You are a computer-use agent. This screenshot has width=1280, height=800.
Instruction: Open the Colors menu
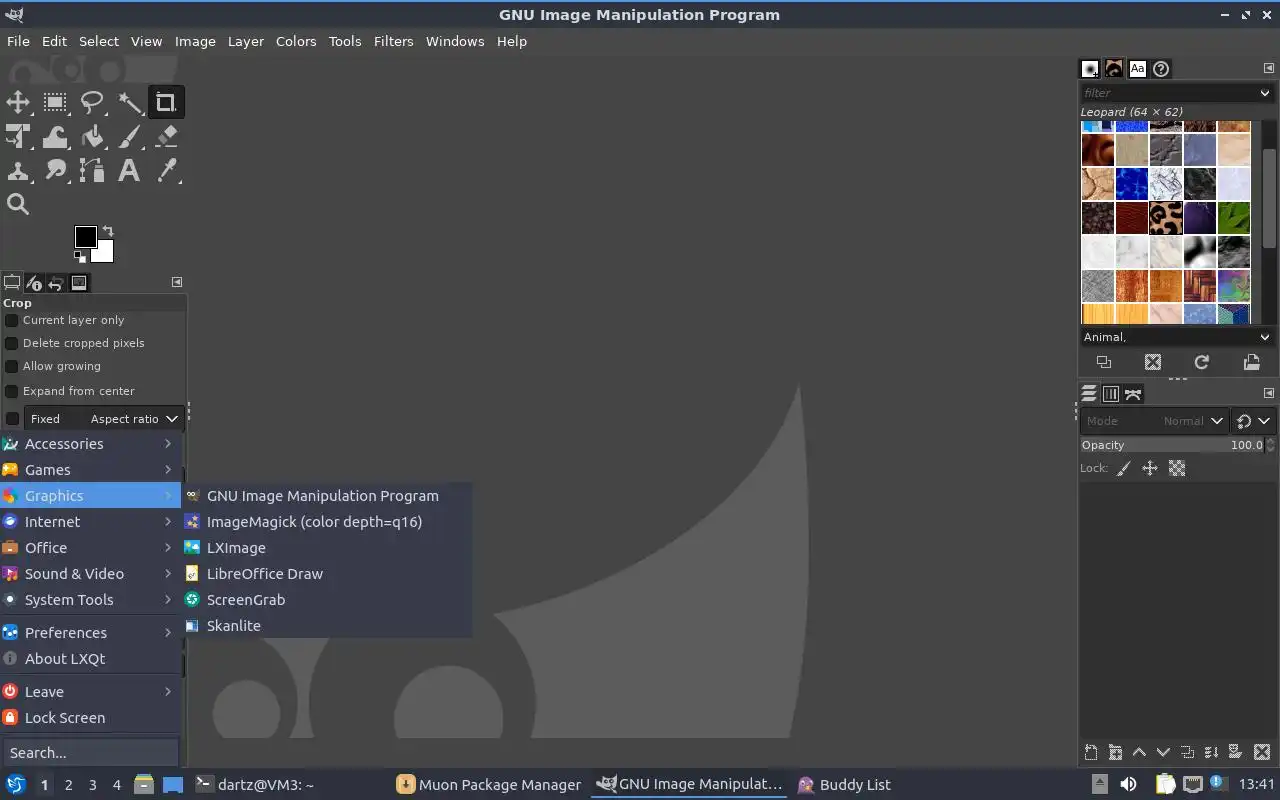click(296, 41)
